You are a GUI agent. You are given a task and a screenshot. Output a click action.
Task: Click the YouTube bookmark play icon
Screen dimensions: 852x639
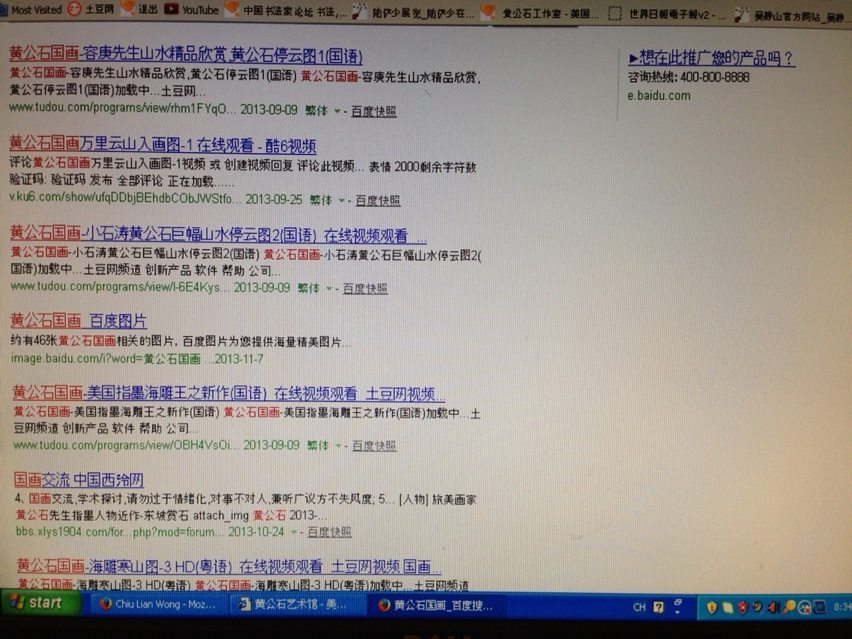171,9
